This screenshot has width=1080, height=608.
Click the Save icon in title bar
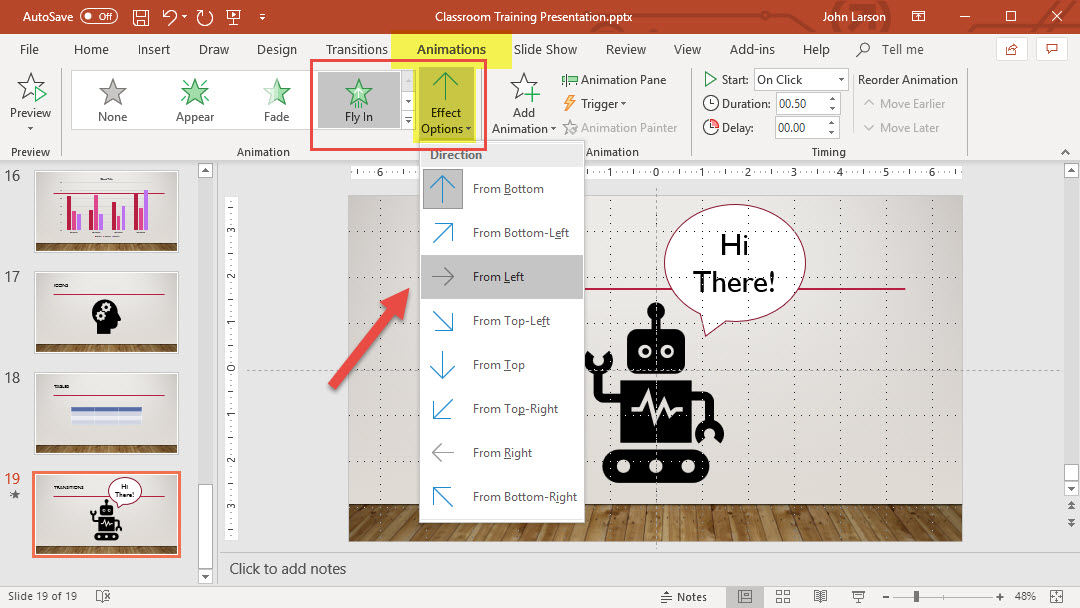coord(142,17)
